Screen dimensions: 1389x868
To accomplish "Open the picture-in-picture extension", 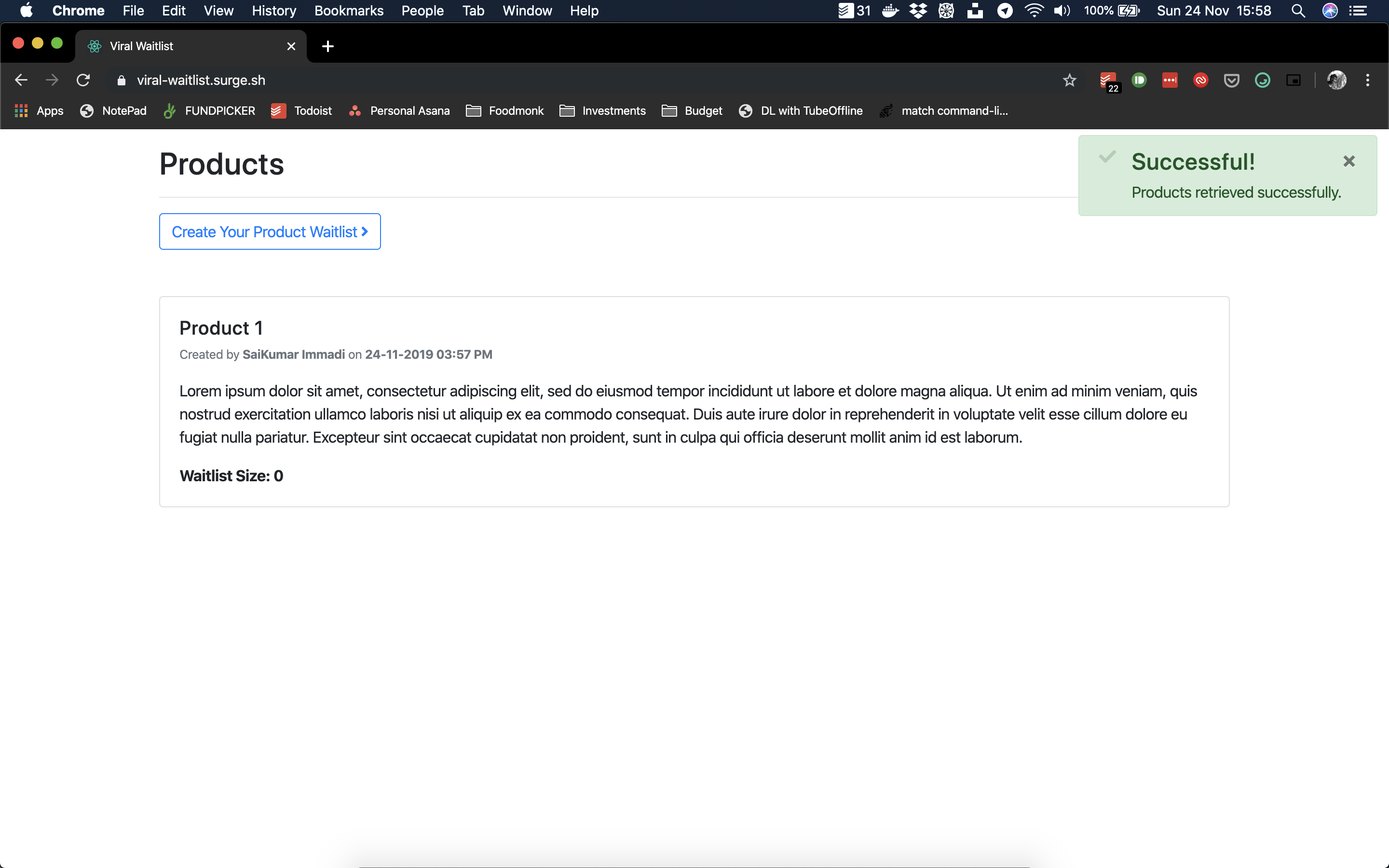I will tap(1293, 81).
